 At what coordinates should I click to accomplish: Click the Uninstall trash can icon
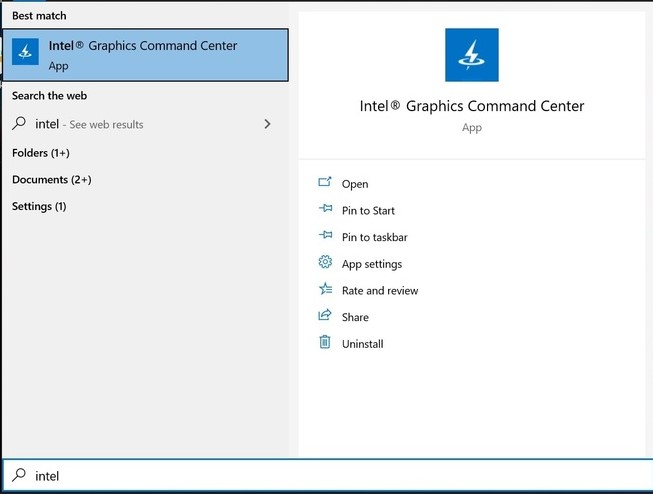[x=324, y=343]
